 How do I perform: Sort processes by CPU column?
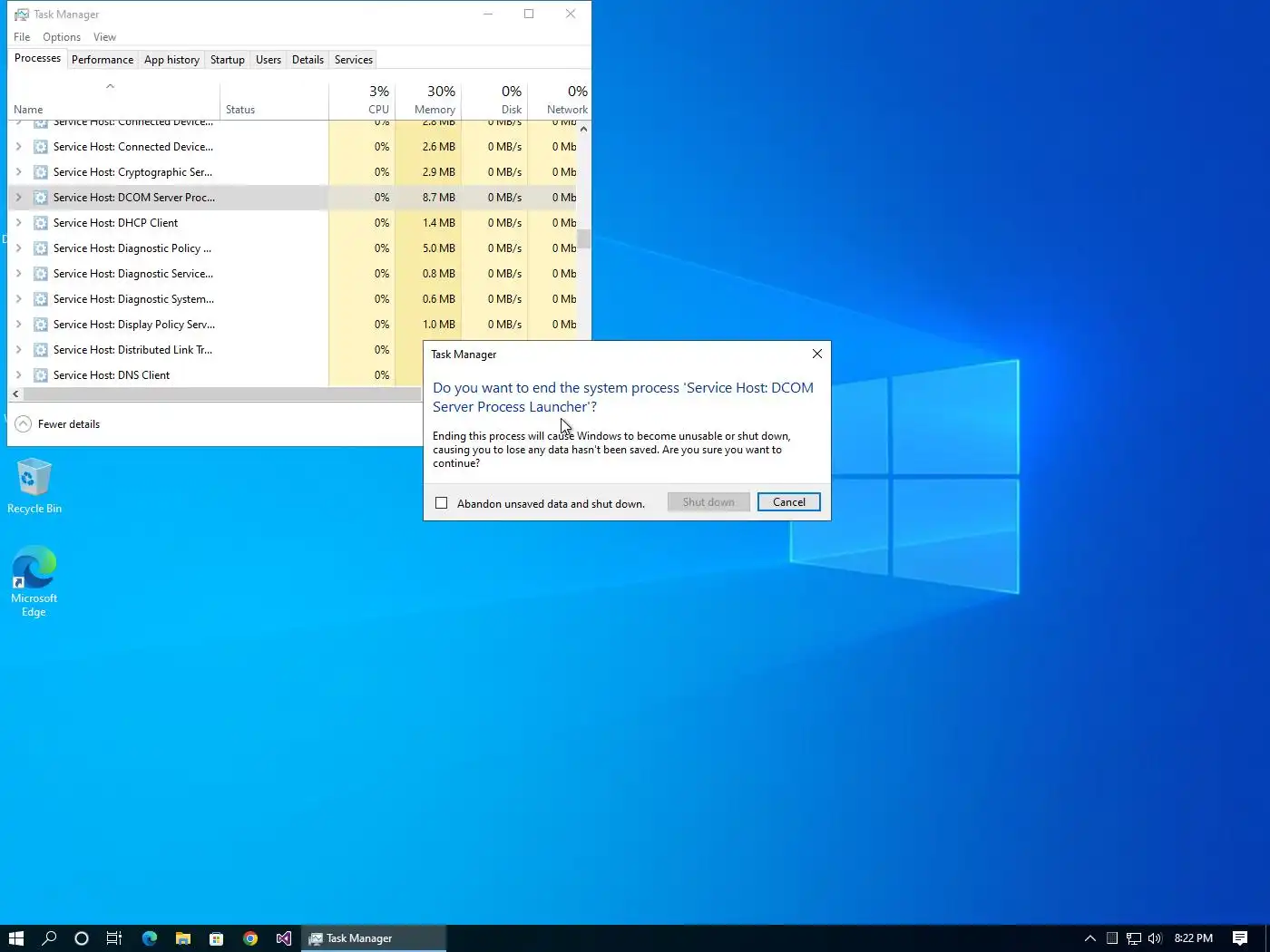point(362,100)
